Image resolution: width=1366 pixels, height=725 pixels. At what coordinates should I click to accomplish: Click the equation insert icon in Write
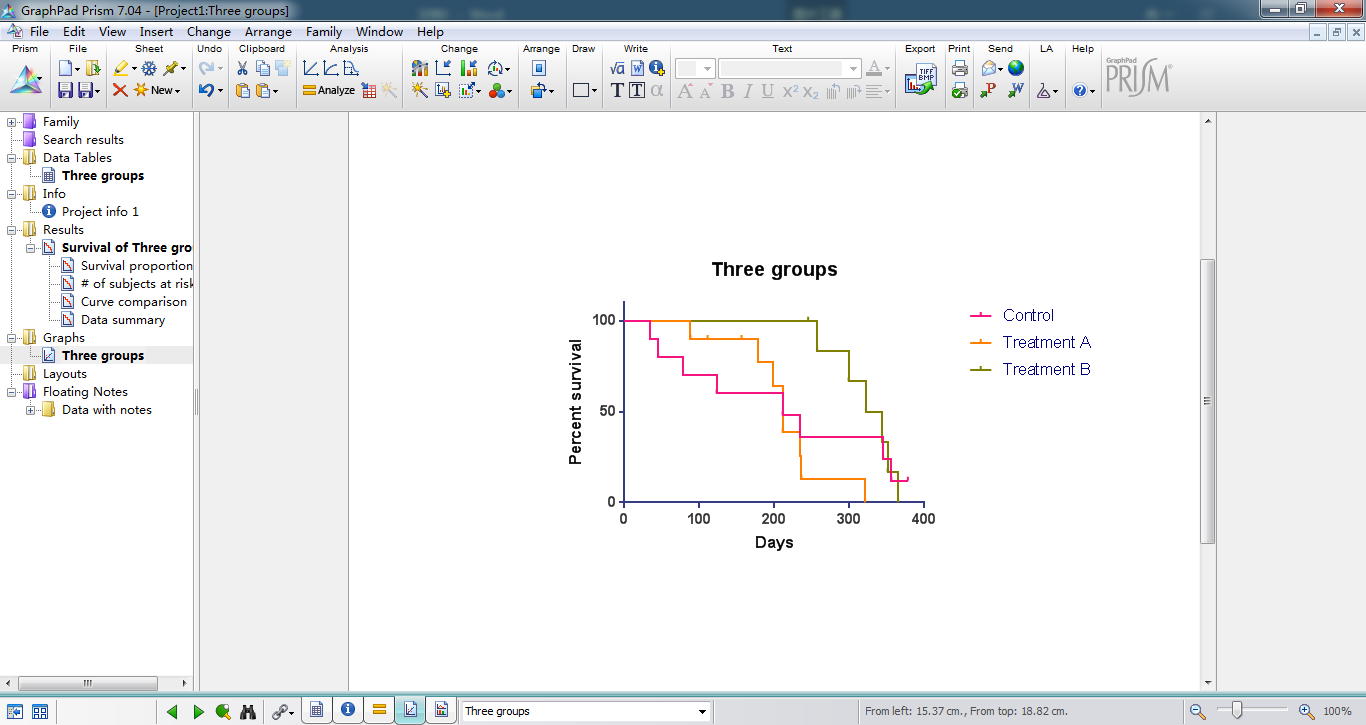coord(617,68)
